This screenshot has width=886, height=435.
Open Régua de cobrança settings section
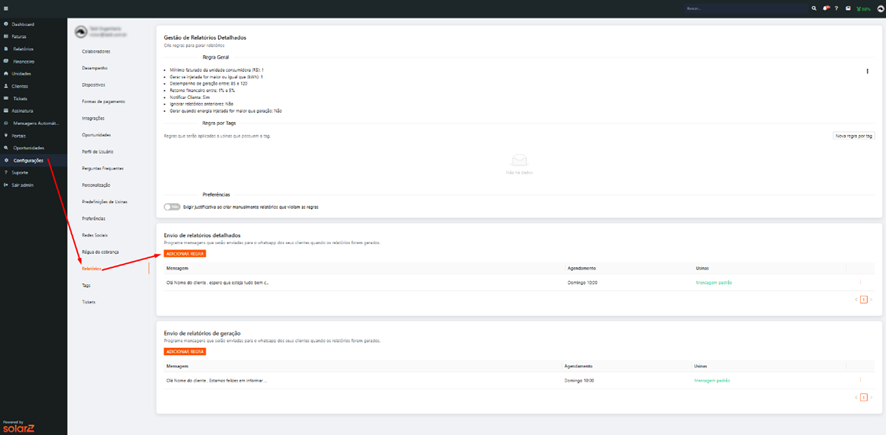click(100, 252)
